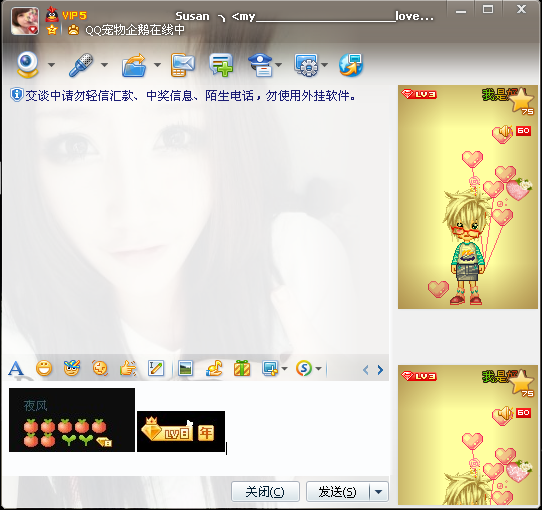Click the bottom QQ show avatar panel
The image size is (542, 510).
[468, 435]
